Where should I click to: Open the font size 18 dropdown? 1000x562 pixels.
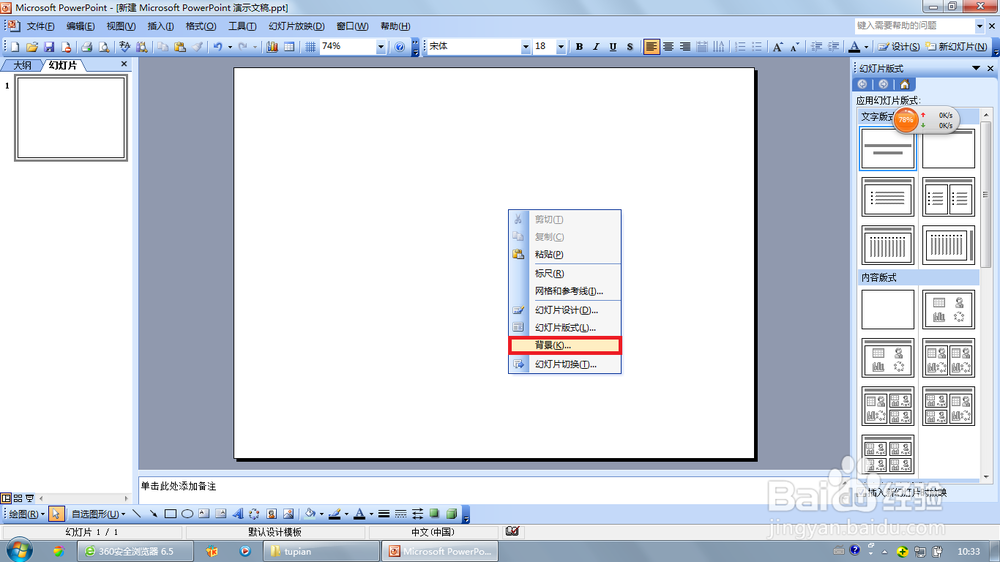[x=561, y=47]
